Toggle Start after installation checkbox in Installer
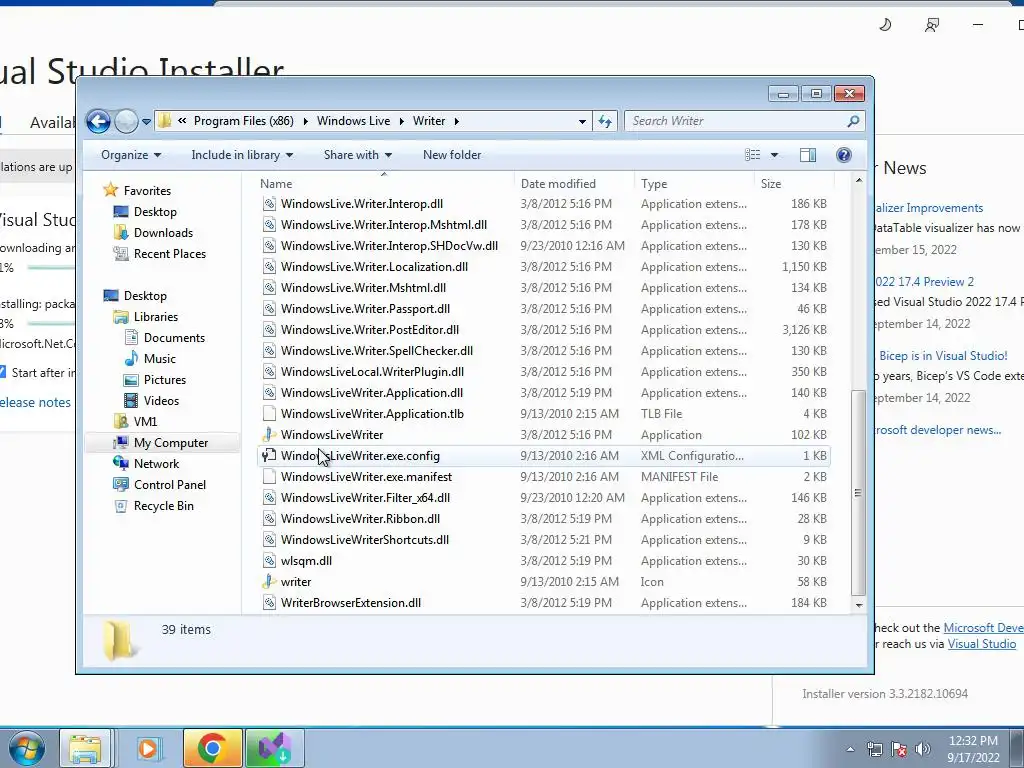The width and height of the screenshot is (1024, 768). [x=2, y=372]
